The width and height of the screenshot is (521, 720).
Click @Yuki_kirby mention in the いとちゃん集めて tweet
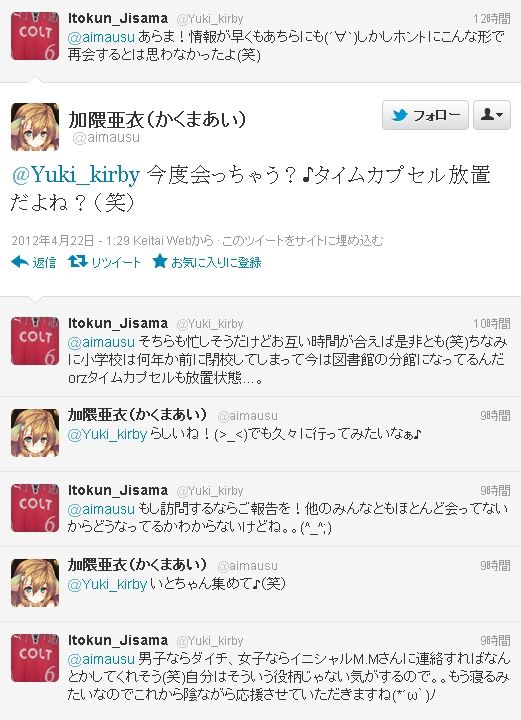pos(107,584)
